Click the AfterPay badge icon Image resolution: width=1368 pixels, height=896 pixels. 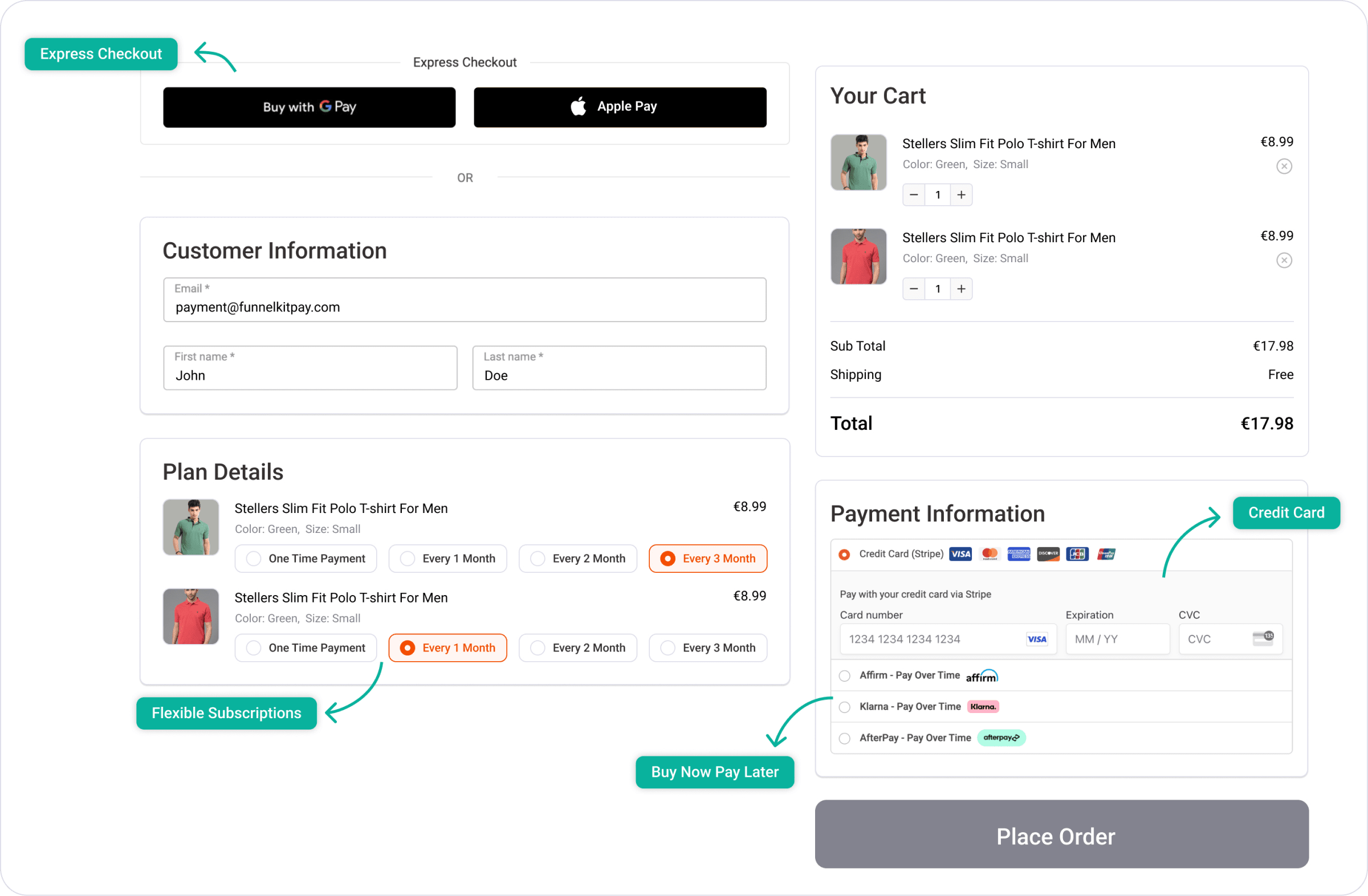pos(1001,738)
